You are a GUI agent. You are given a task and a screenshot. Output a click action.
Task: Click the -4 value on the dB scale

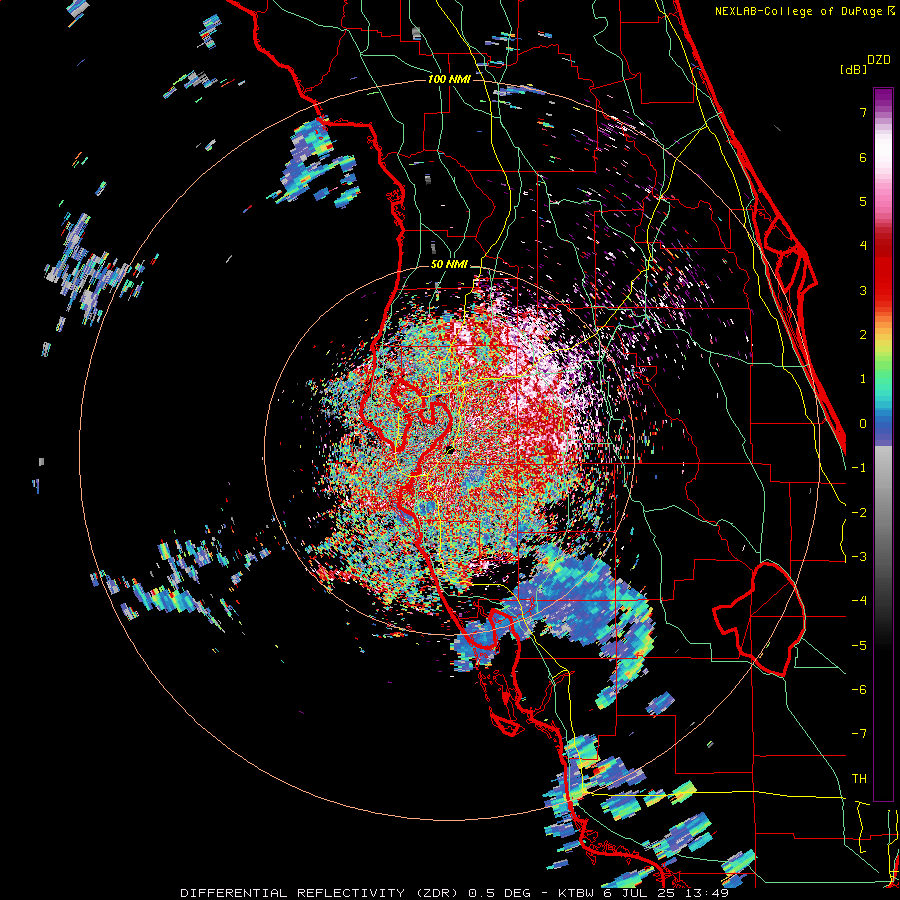coord(859,601)
